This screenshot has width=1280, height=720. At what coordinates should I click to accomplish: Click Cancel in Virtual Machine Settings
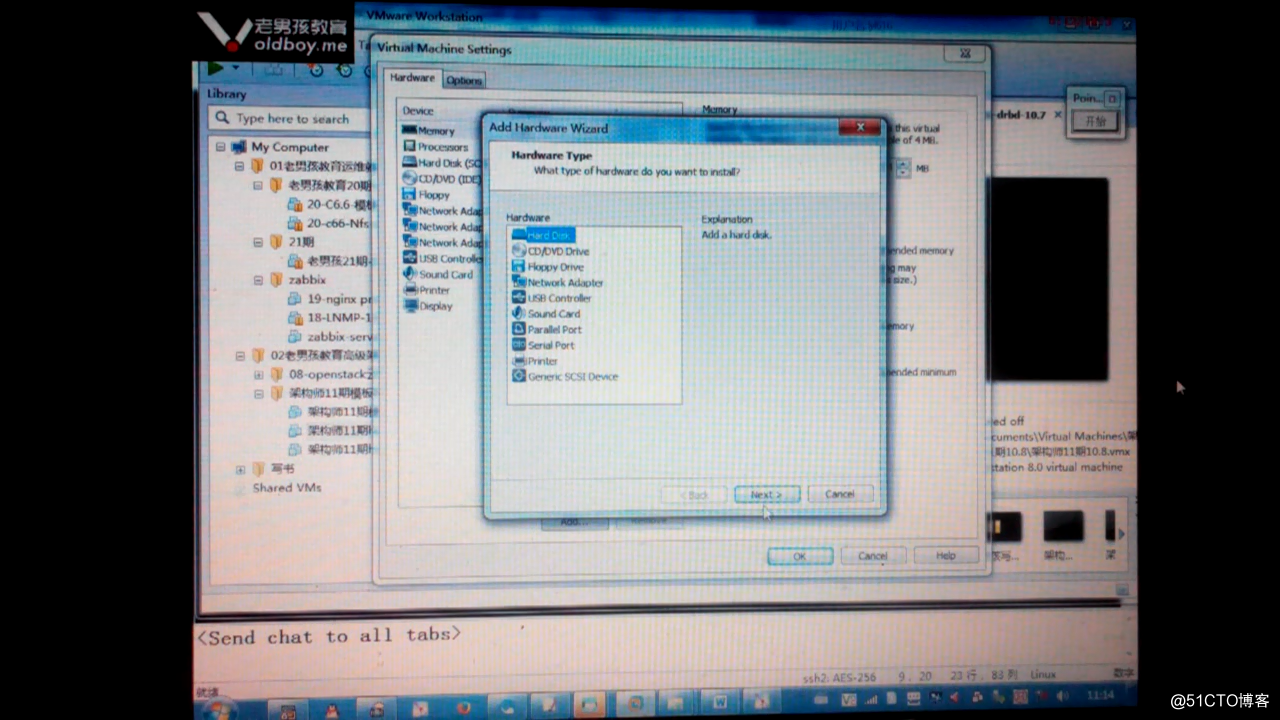pyautogui.click(x=873, y=556)
